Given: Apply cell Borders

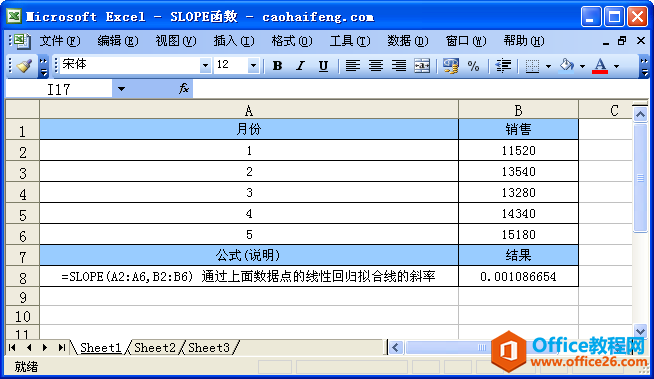Looking at the screenshot, I should coord(532,65).
